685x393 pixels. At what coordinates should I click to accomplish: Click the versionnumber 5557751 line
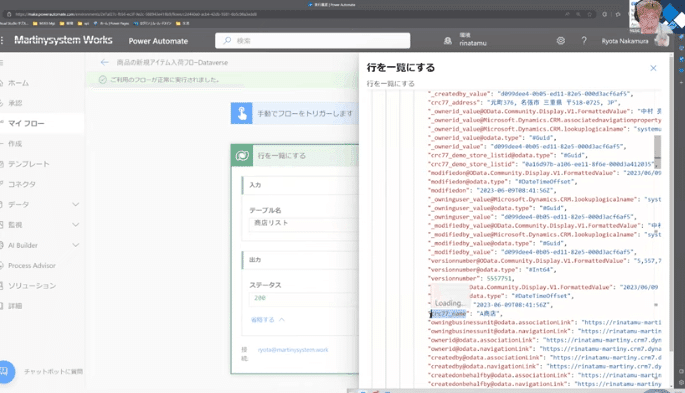pos(472,279)
